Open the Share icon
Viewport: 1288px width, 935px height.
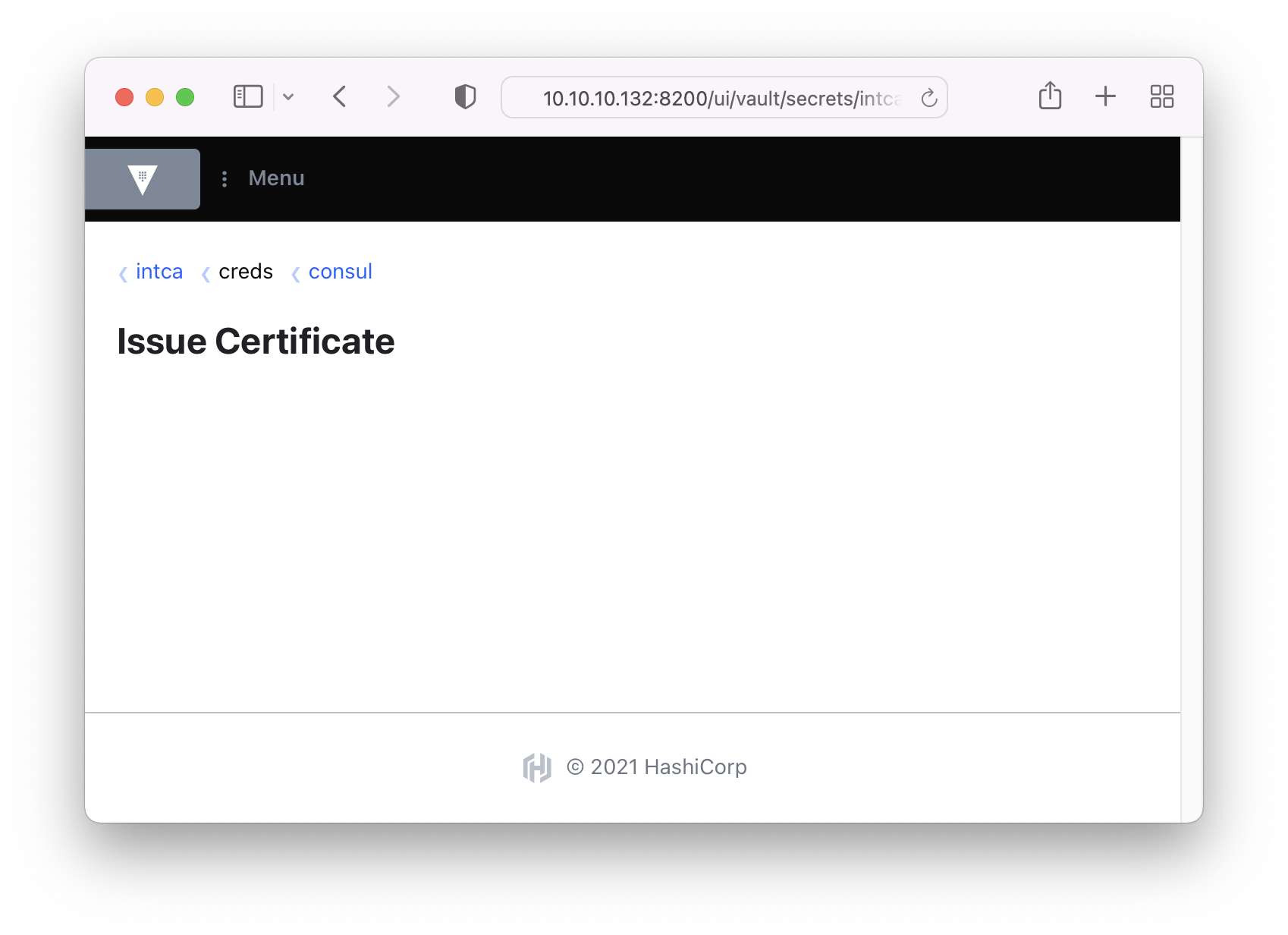[x=1050, y=96]
